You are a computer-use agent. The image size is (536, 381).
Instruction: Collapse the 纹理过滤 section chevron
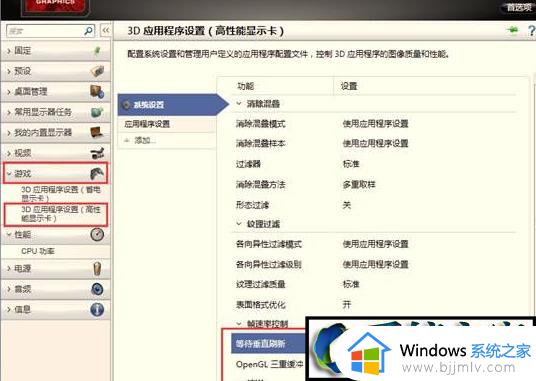[x=239, y=224]
